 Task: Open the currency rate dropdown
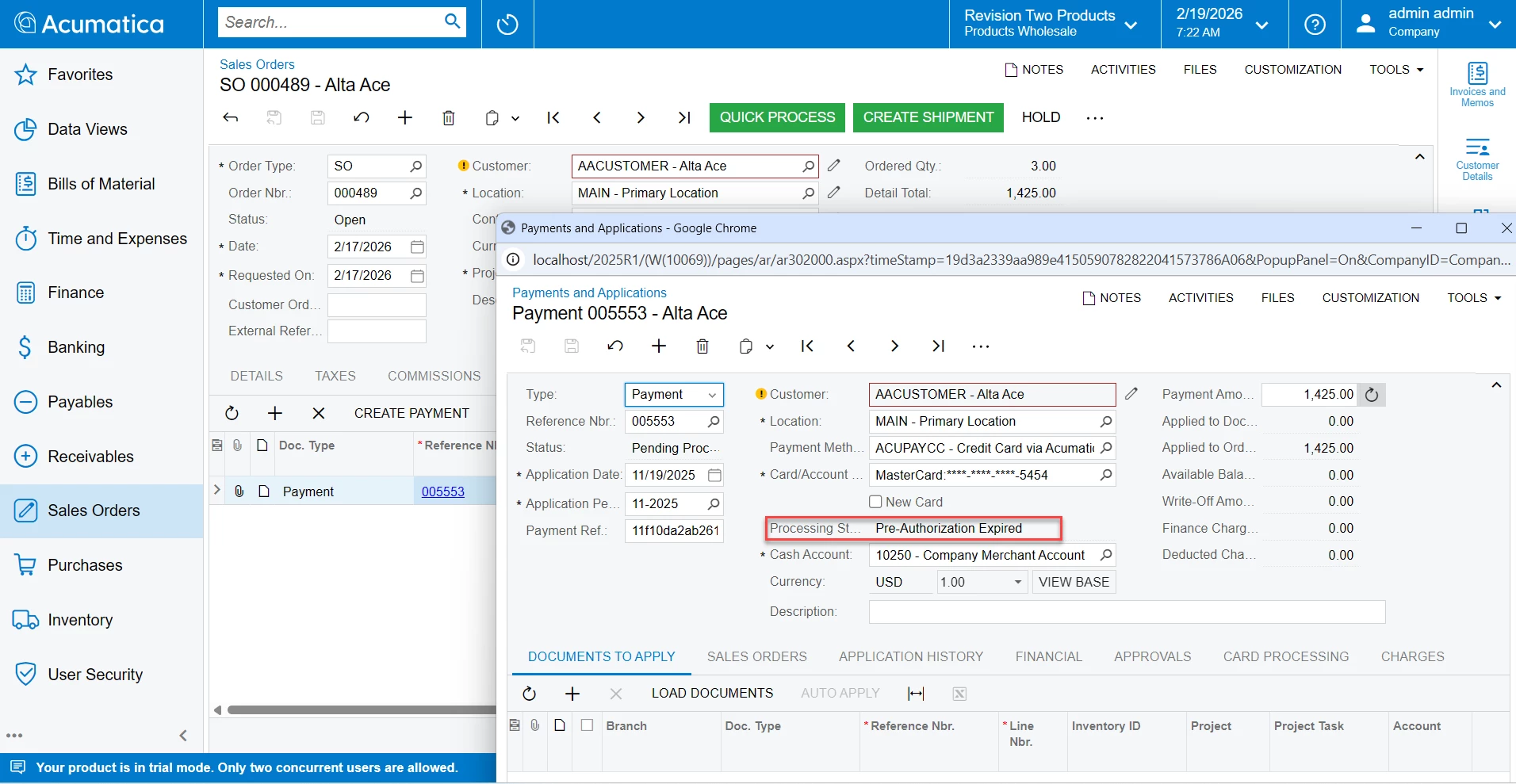[1017, 582]
